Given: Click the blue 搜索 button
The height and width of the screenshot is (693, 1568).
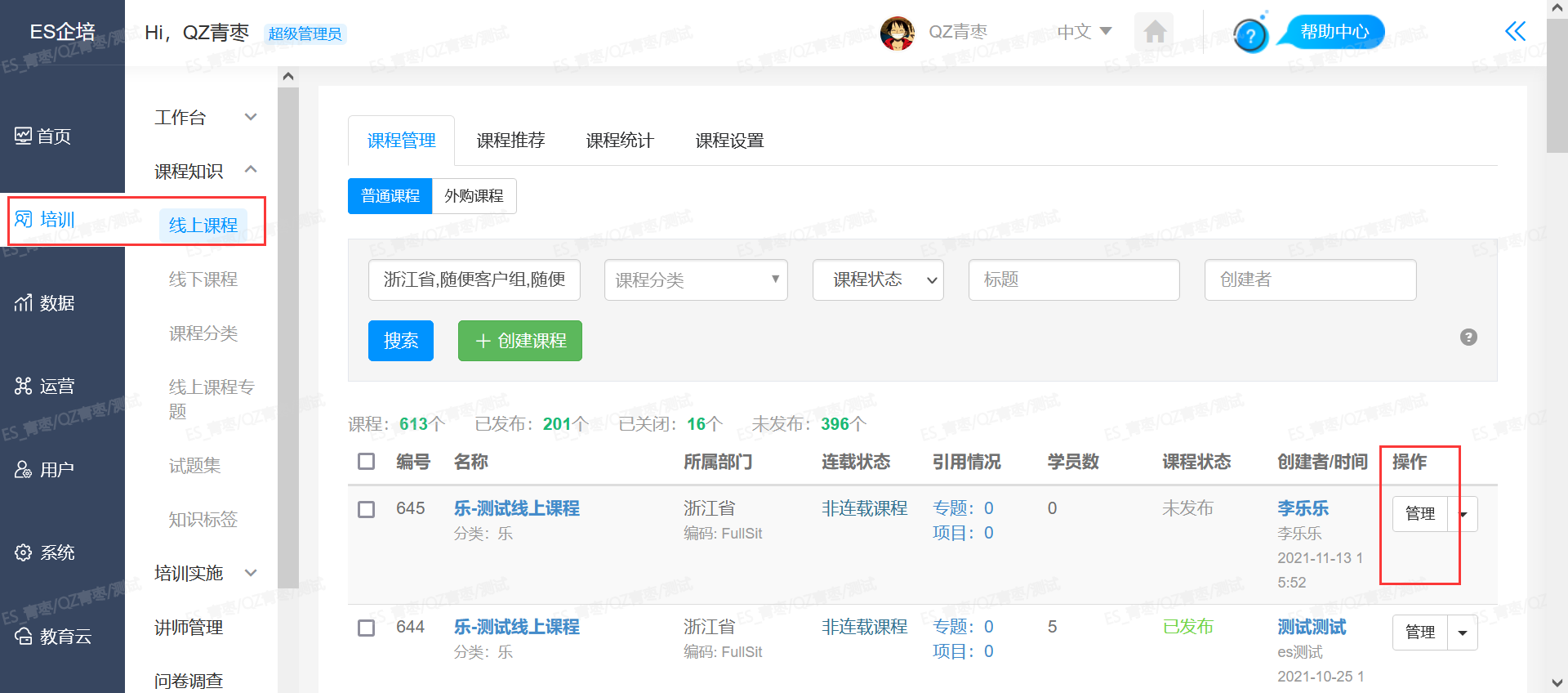Looking at the screenshot, I should click(x=401, y=341).
